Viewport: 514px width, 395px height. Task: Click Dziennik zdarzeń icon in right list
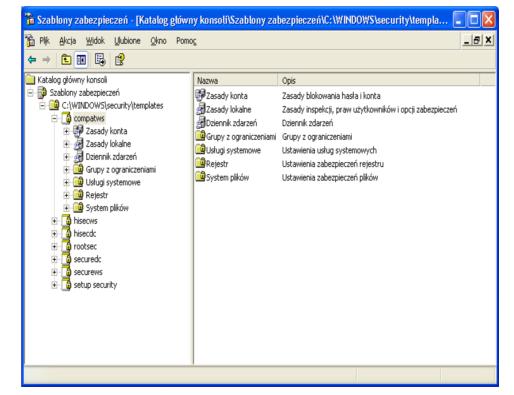201,123
